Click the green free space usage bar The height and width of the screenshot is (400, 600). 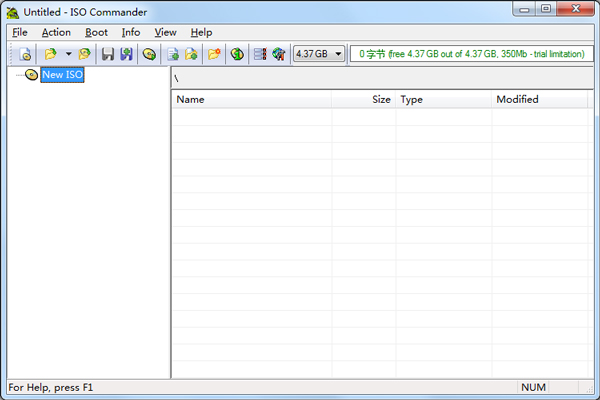472,54
